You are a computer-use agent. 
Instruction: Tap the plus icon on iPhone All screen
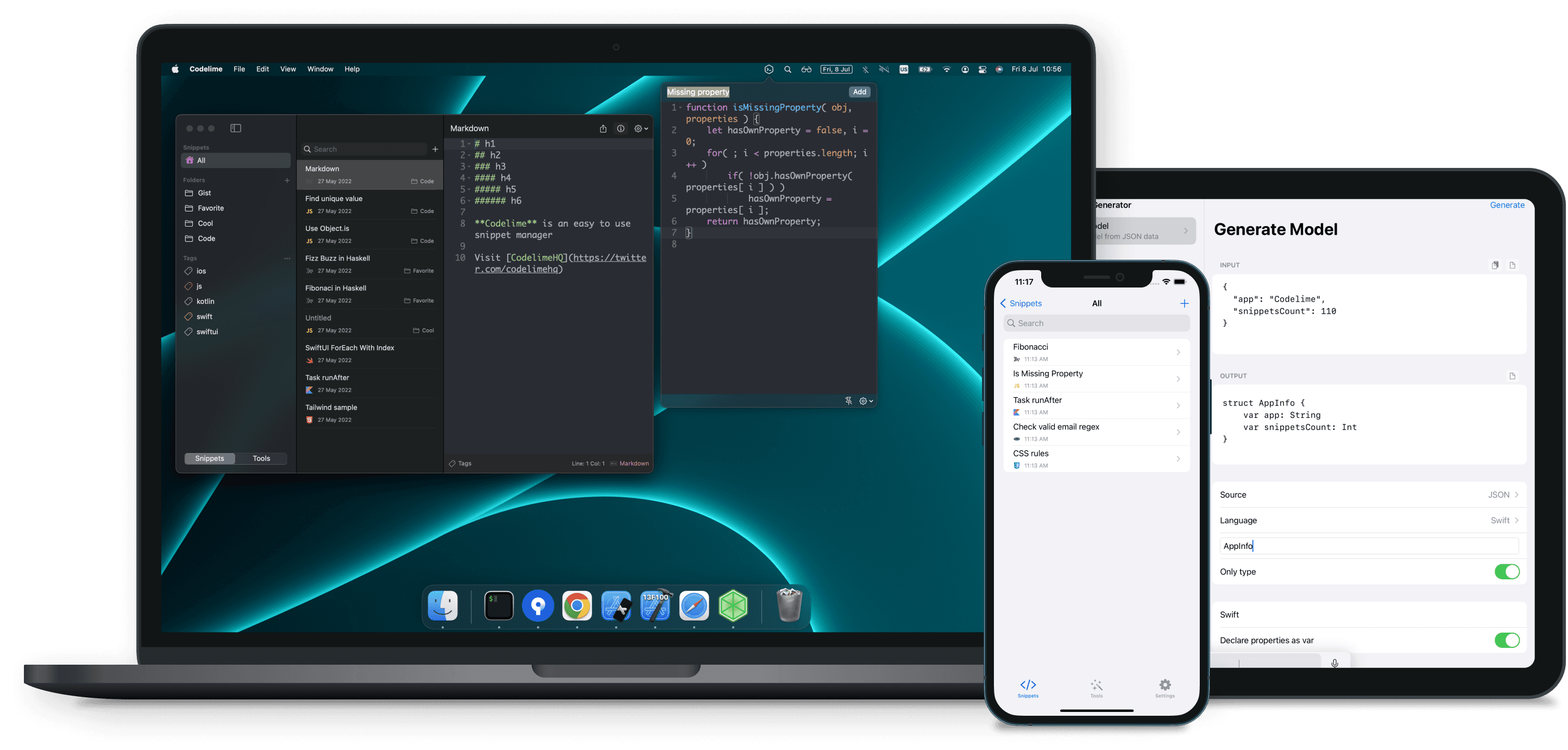point(1184,303)
